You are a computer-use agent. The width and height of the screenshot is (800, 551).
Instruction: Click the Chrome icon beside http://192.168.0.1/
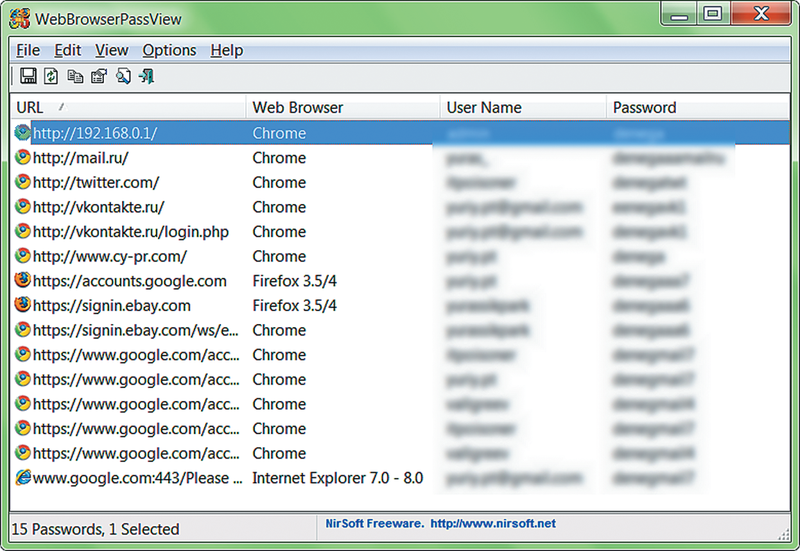(22, 133)
